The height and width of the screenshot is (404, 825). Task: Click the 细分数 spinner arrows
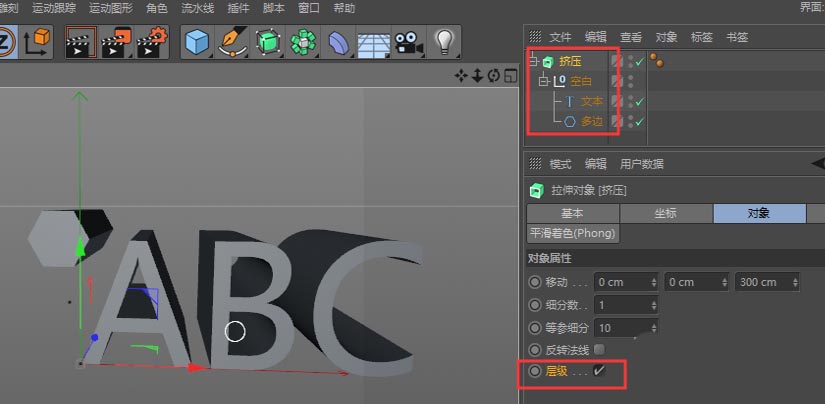pyautogui.click(x=654, y=304)
